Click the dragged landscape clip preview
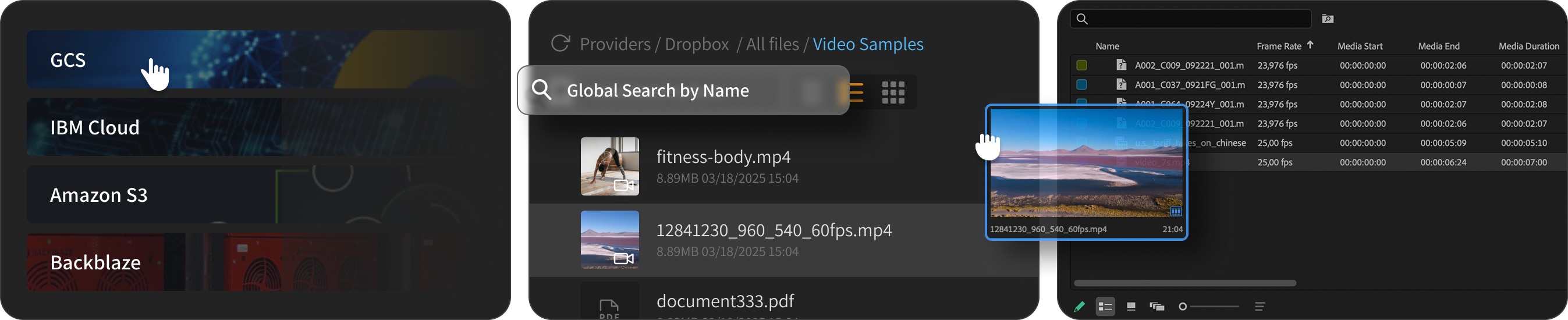 click(x=1086, y=163)
